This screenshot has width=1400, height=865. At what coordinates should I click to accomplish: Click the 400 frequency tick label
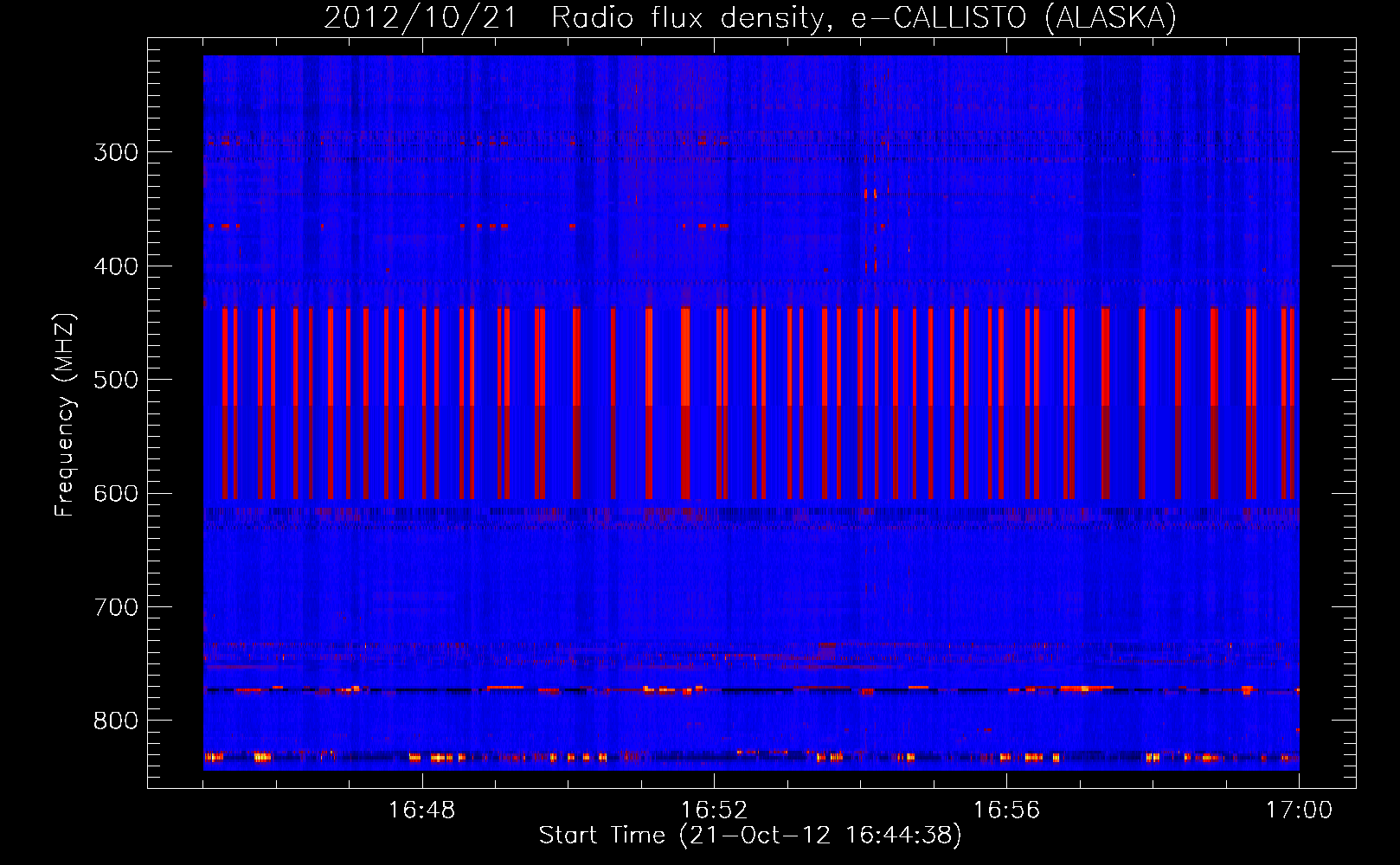coord(116,266)
